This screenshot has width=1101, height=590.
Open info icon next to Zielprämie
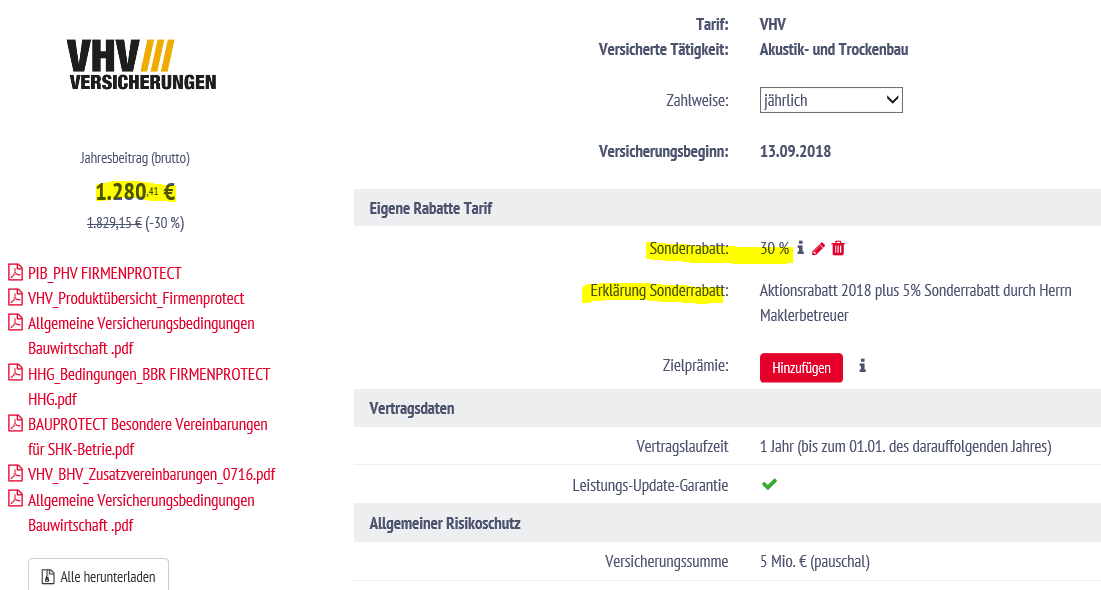pyautogui.click(x=862, y=366)
